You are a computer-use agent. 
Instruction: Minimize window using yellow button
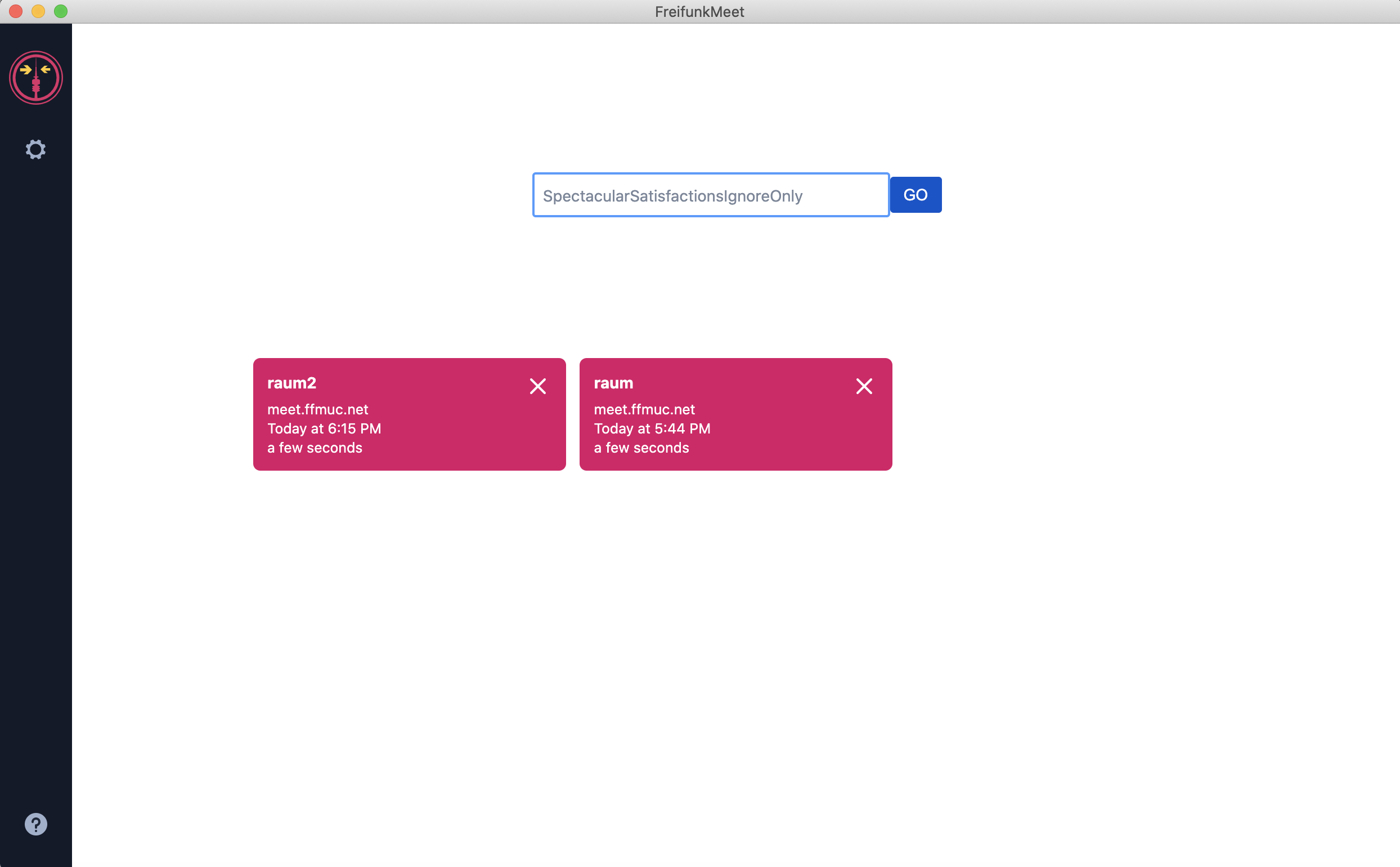coord(38,11)
